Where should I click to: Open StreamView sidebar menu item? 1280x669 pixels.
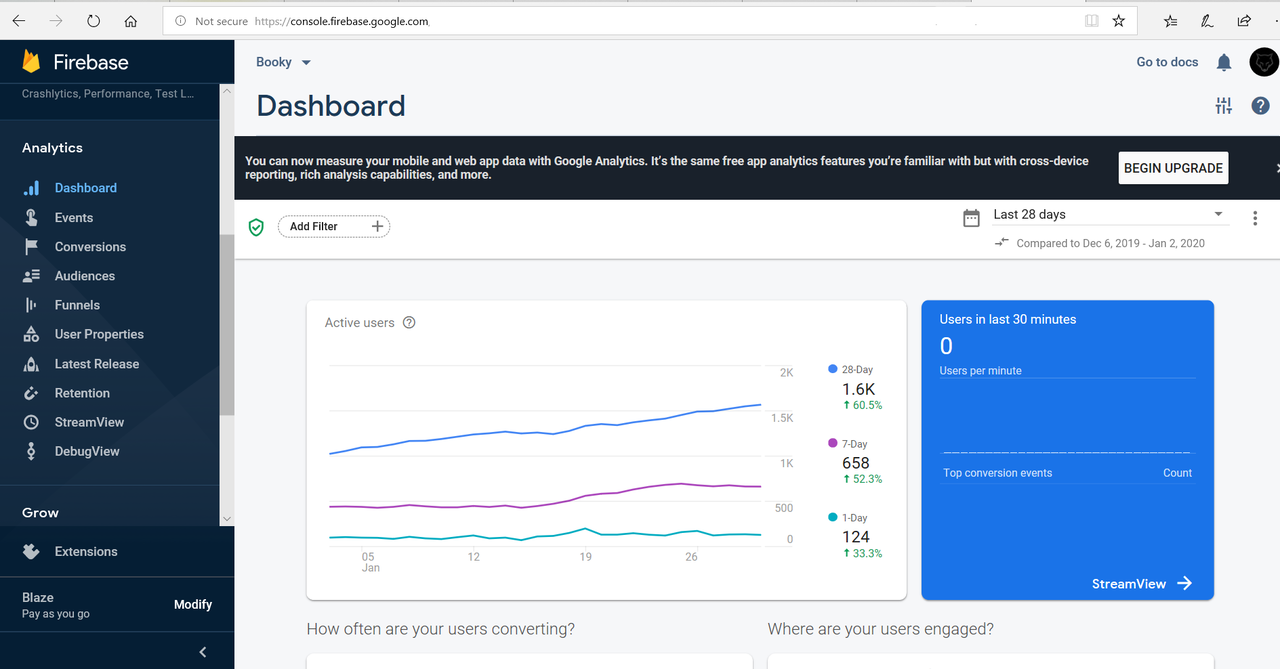[x=89, y=422]
